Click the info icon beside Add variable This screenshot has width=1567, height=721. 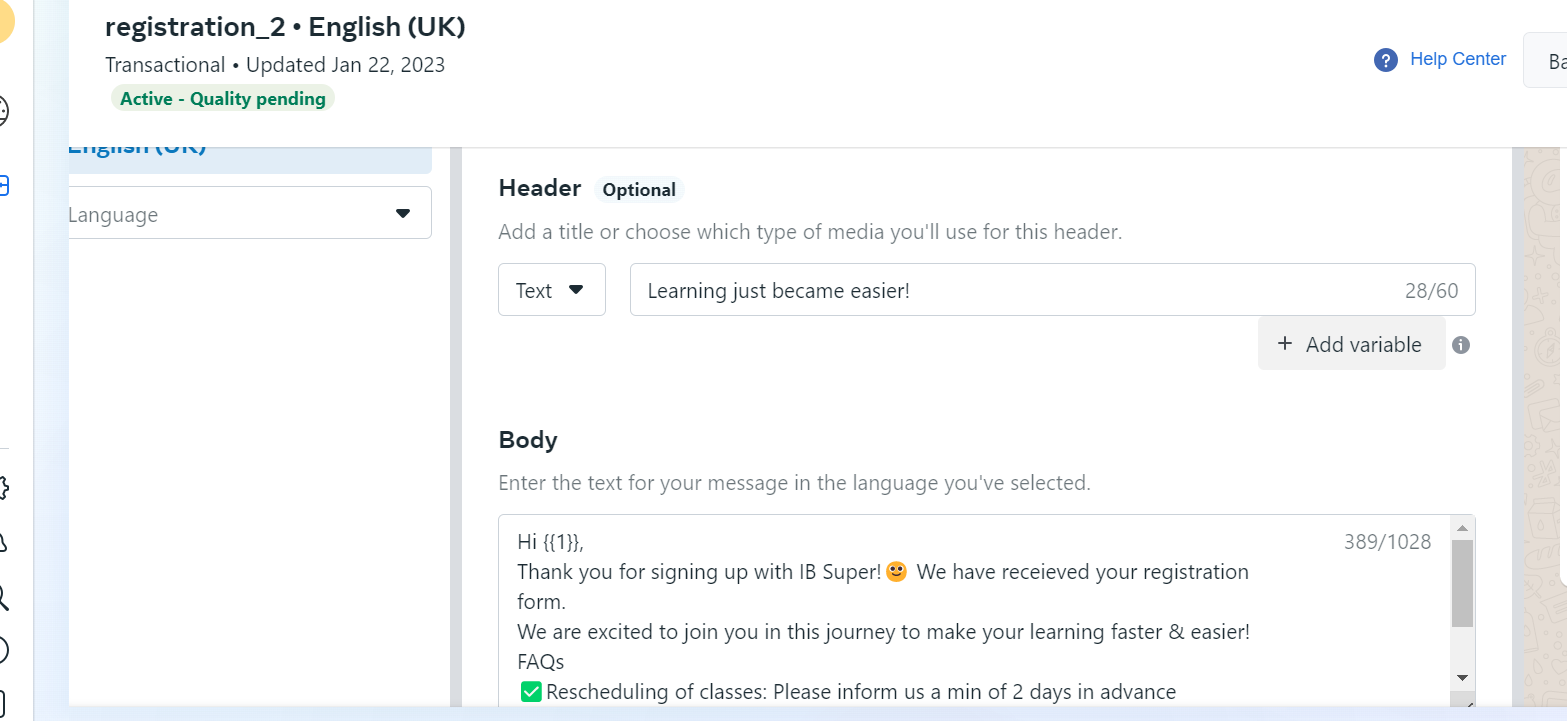(1461, 345)
